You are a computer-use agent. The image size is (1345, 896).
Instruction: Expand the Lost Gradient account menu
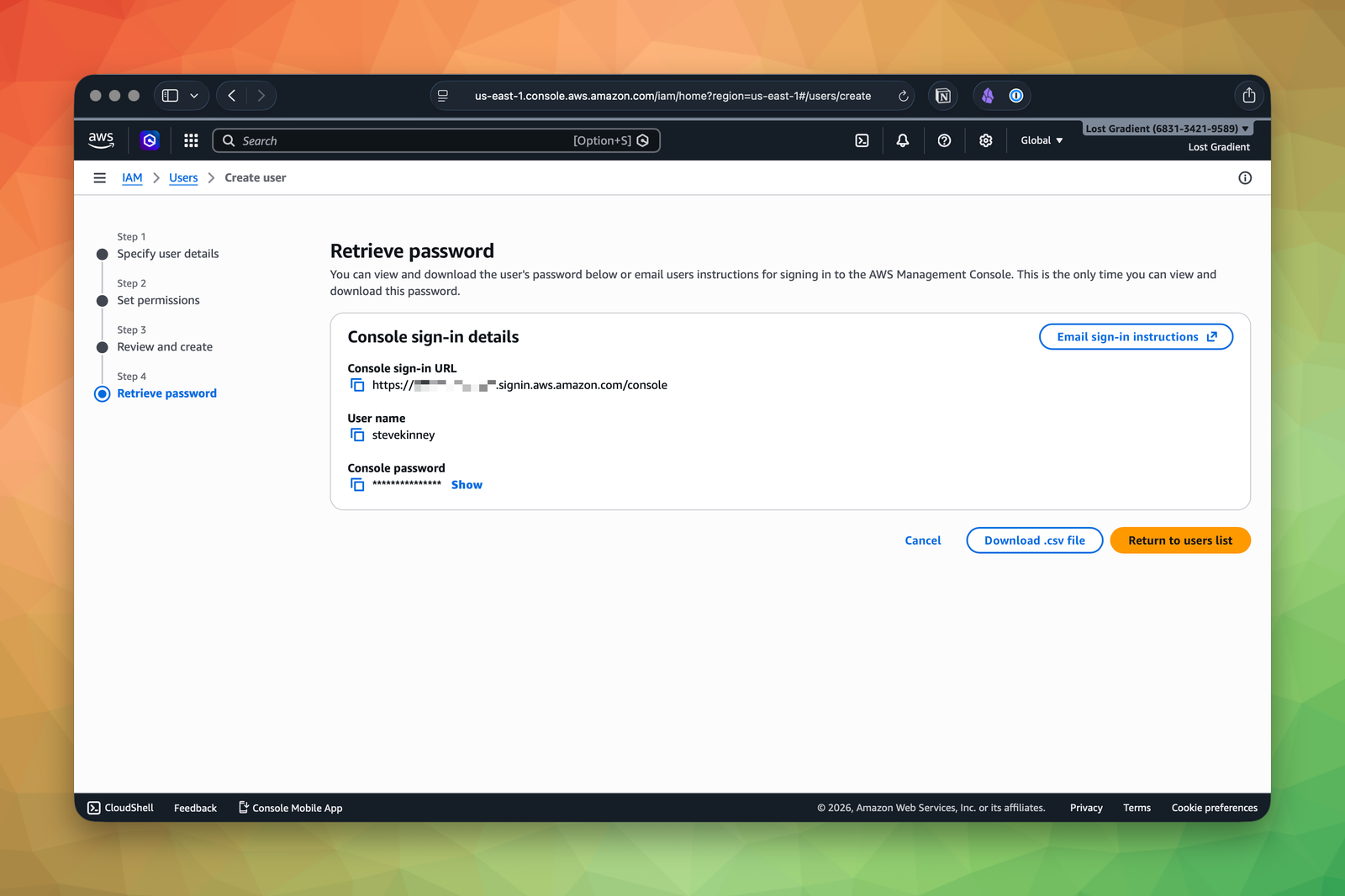click(x=1167, y=129)
